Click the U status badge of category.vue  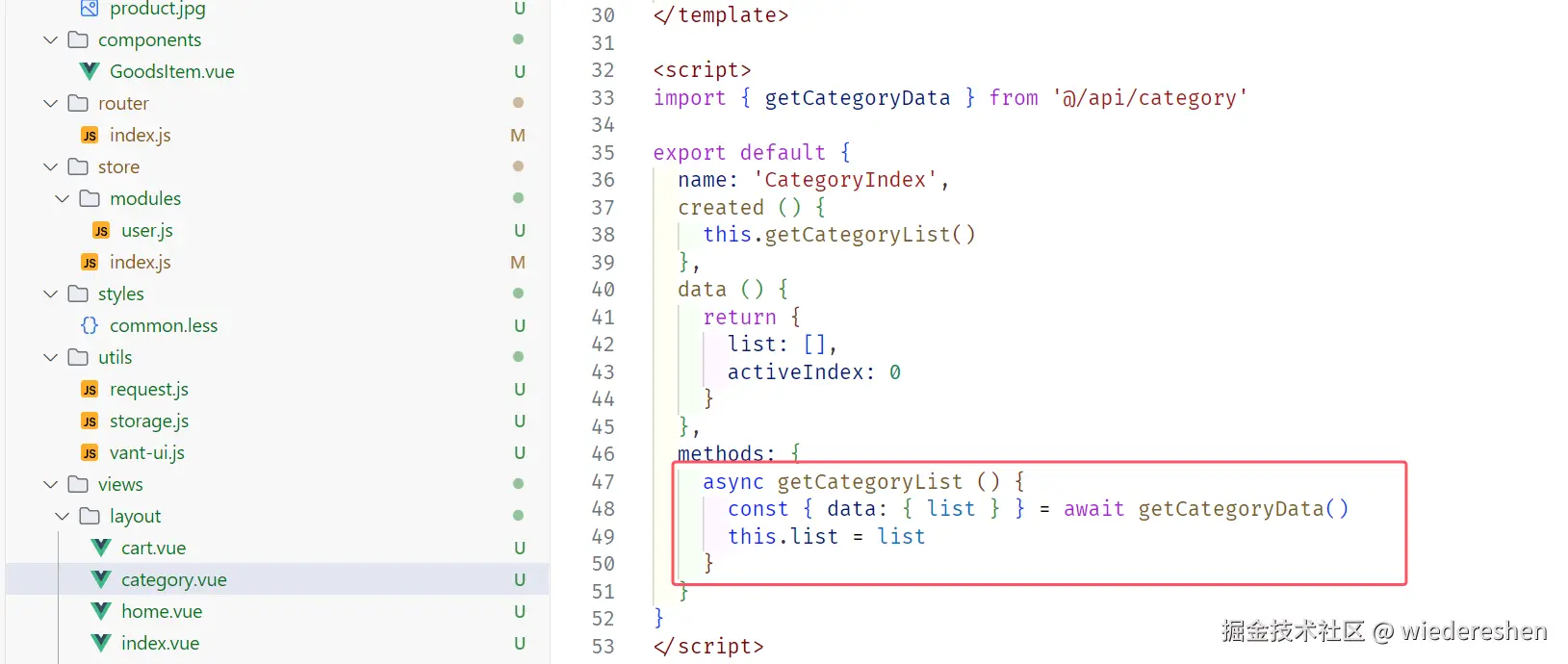520,579
